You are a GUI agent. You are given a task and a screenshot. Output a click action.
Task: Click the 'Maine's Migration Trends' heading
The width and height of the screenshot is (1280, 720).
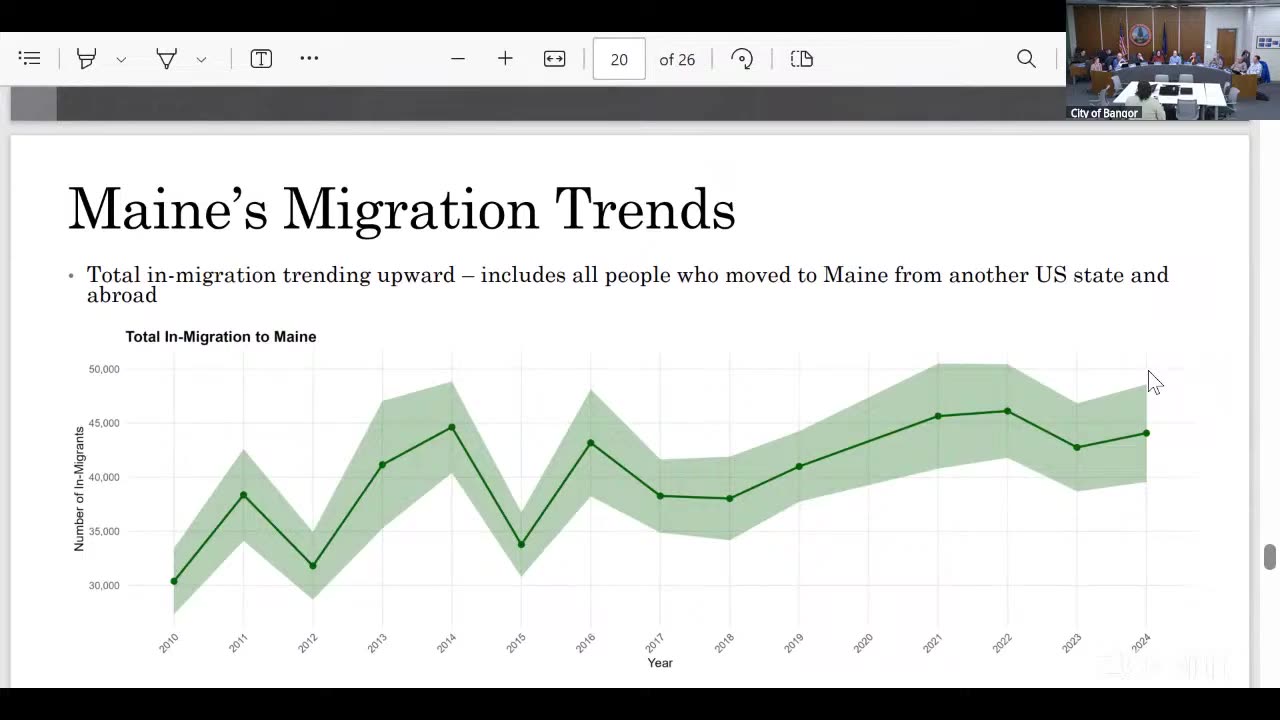pos(401,209)
